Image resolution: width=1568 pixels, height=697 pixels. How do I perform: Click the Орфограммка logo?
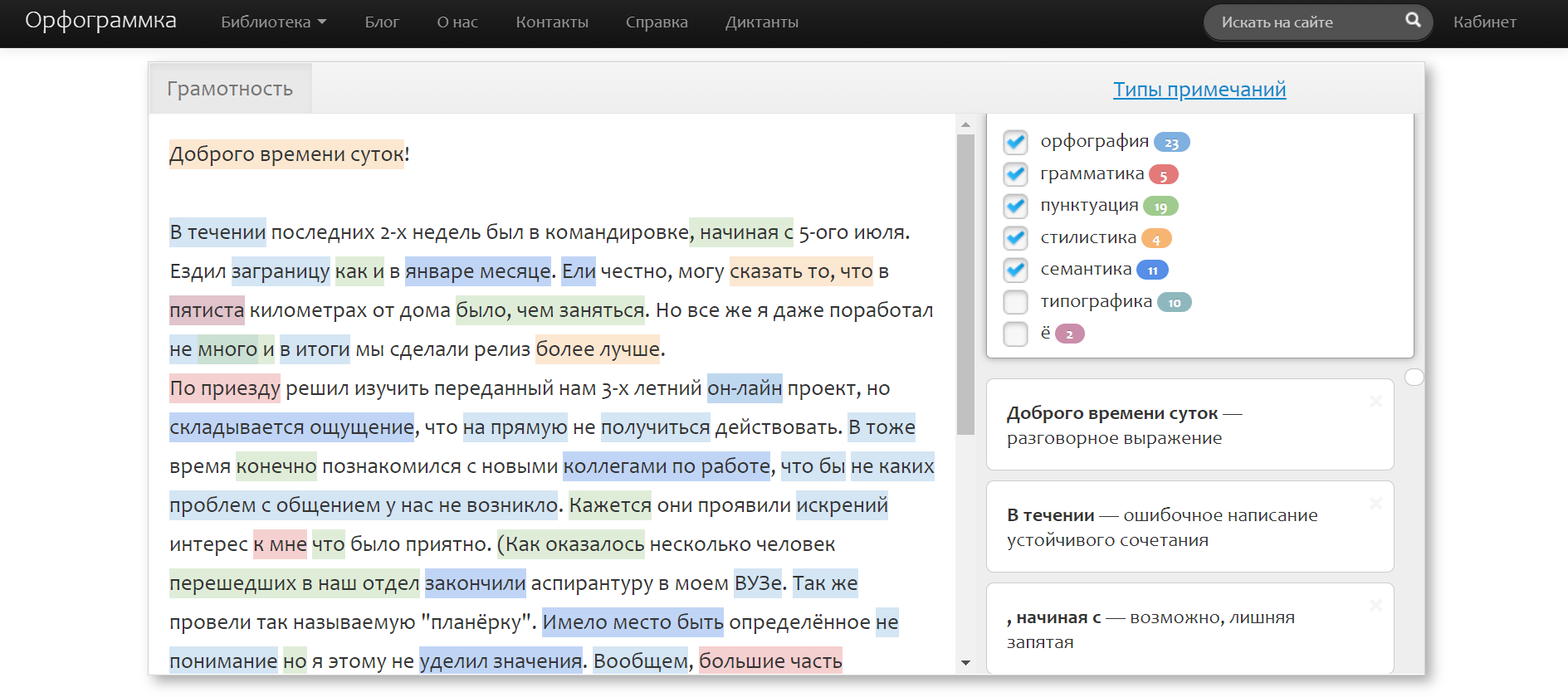pyautogui.click(x=100, y=21)
